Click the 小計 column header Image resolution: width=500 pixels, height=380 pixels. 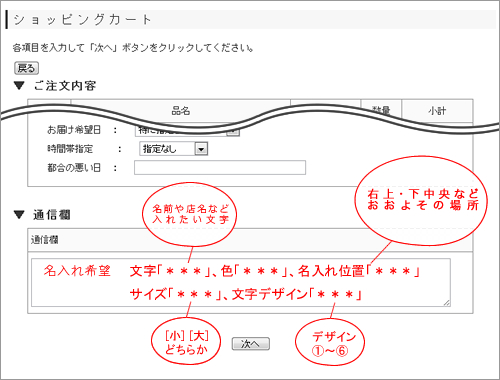click(x=437, y=111)
